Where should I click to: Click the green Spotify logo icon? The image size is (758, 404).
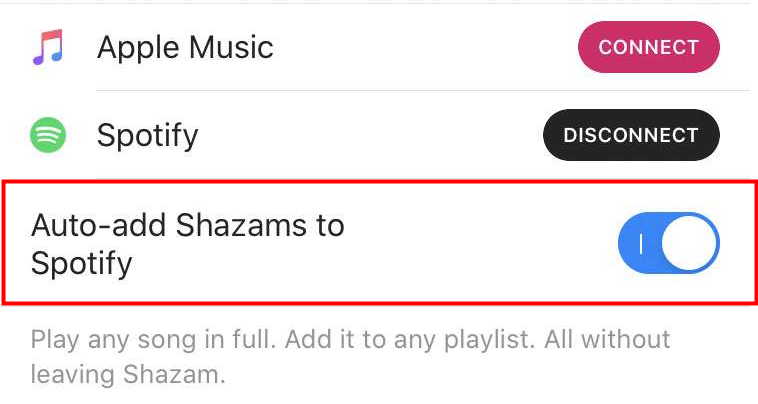[48, 135]
